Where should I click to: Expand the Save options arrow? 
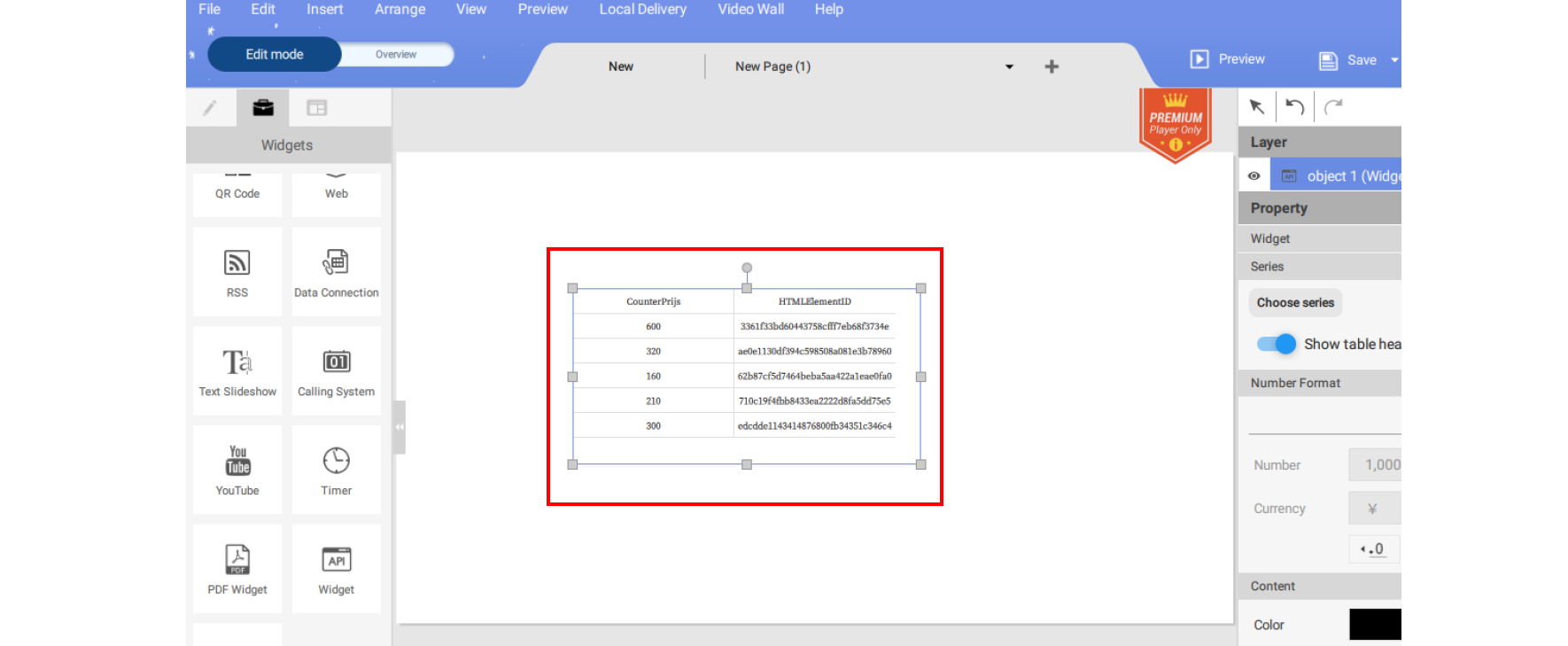click(1393, 60)
